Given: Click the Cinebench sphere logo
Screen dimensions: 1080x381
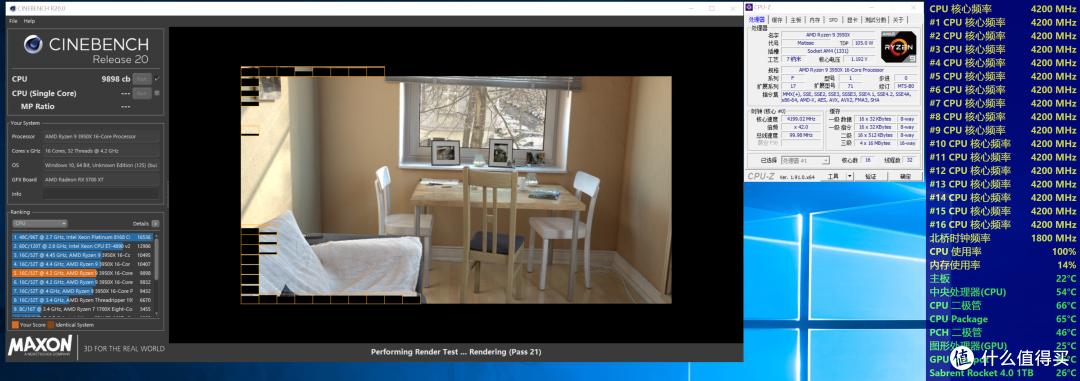Looking at the screenshot, I should 33,45.
